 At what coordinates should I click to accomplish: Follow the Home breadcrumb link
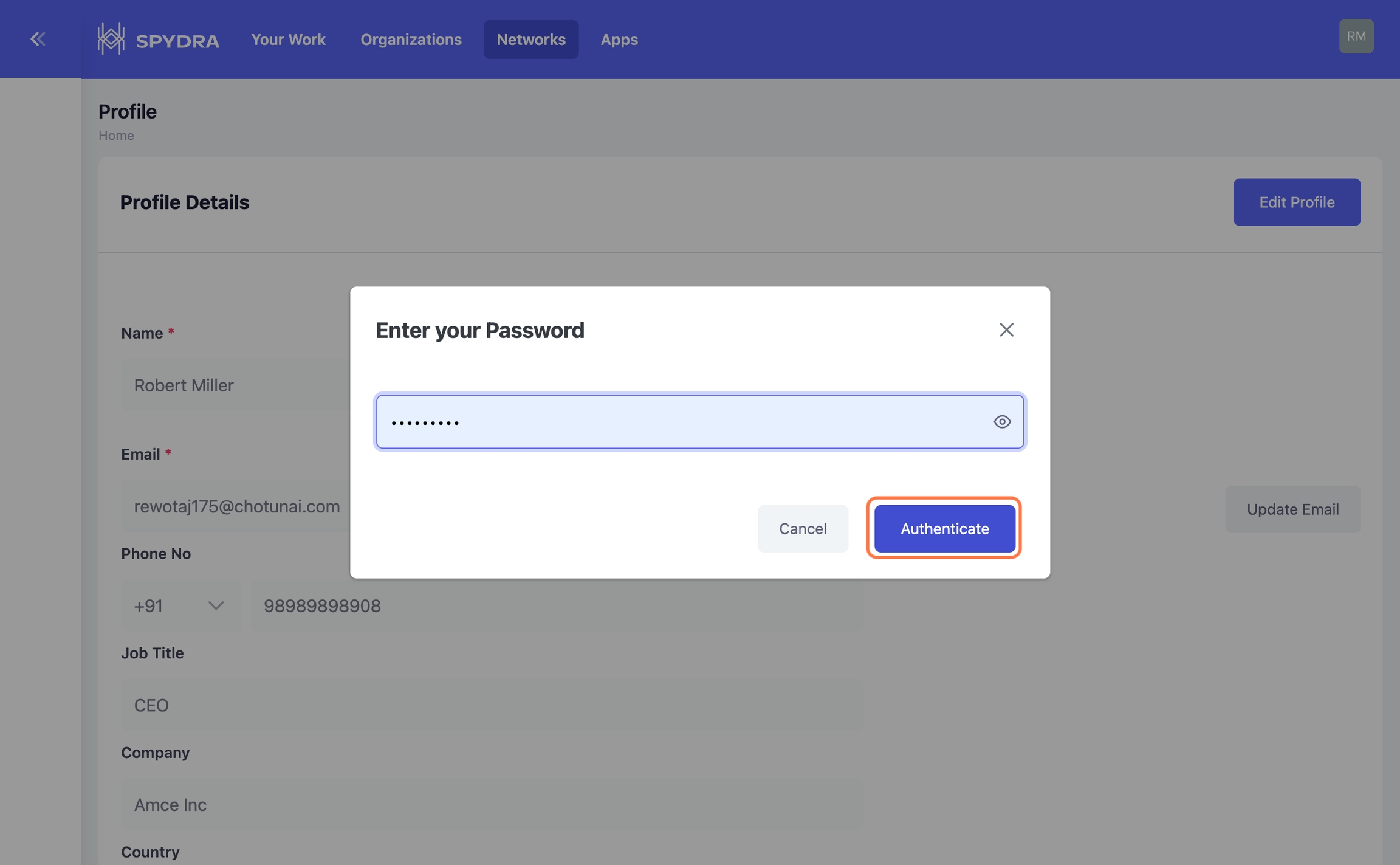[116, 136]
